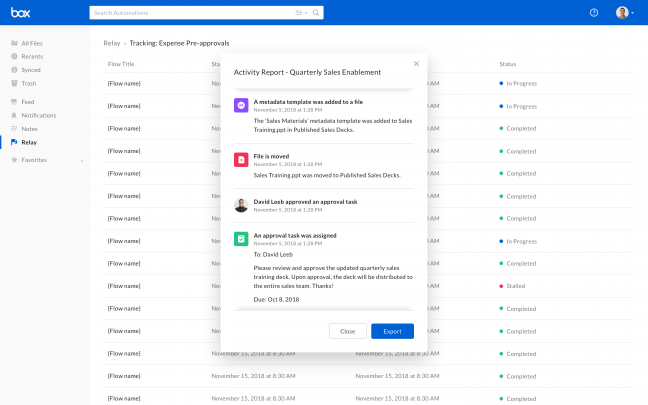Click the first In Progress status

point(518,83)
